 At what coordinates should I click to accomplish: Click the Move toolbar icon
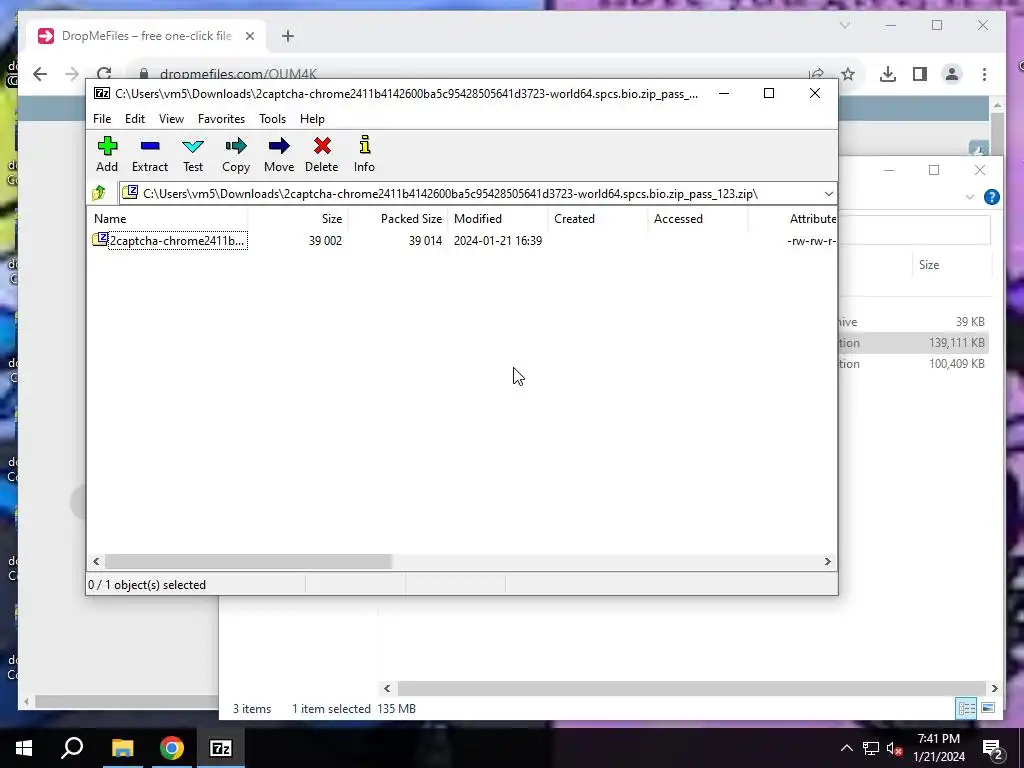(279, 154)
